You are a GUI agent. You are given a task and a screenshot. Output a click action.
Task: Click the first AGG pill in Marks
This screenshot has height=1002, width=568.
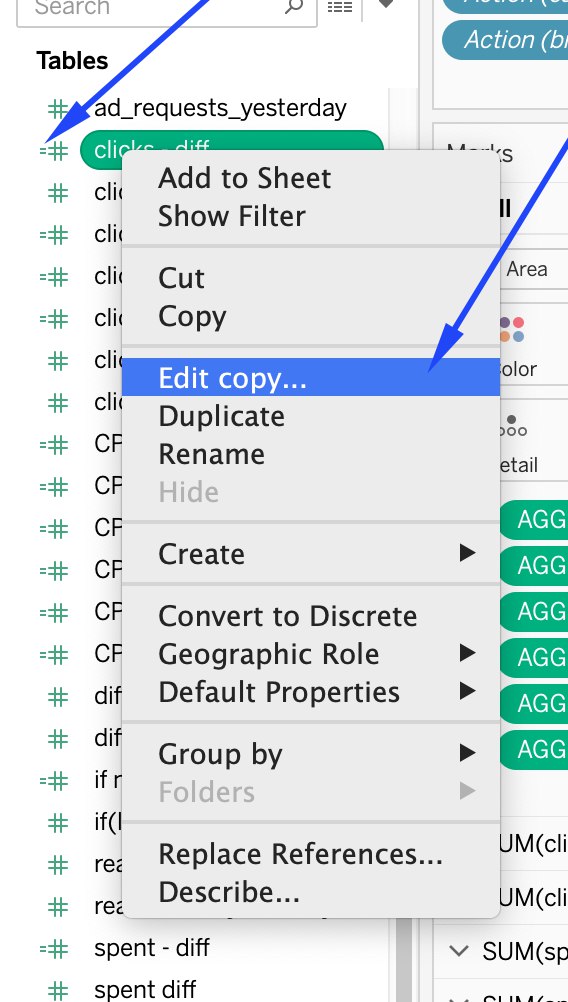[x=533, y=520]
